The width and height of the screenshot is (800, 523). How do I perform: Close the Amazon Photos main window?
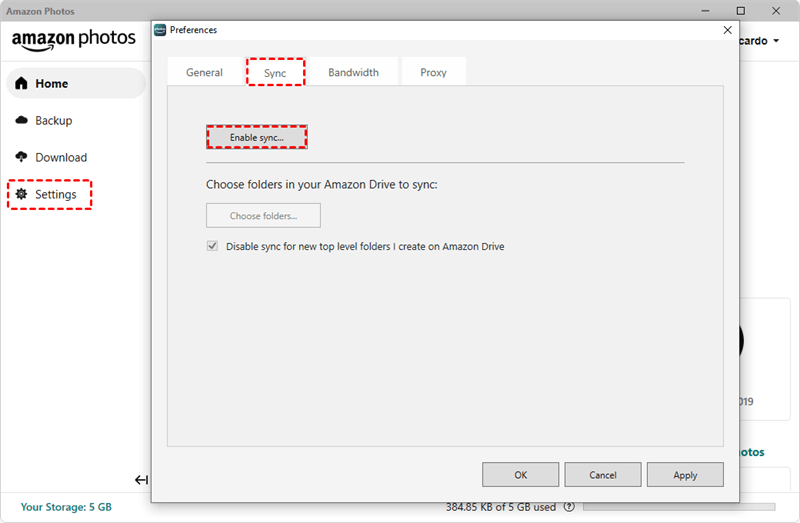coord(776,11)
